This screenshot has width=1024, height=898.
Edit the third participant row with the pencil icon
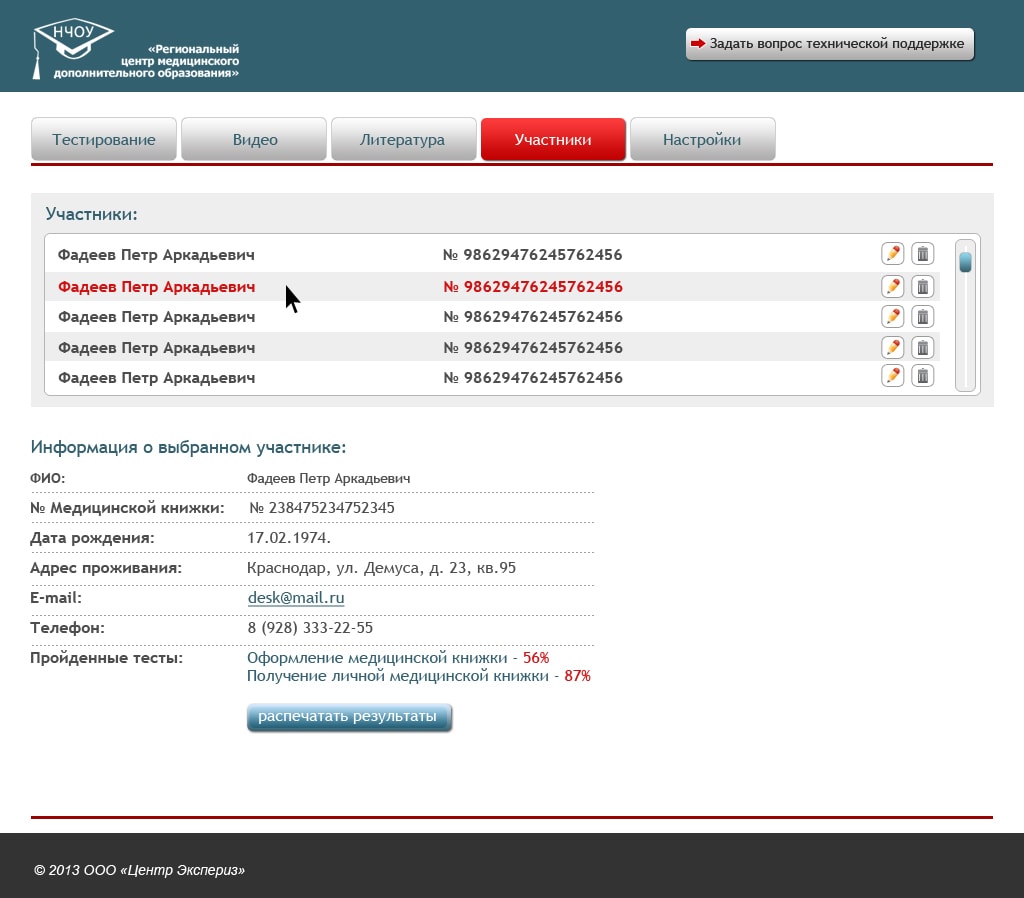point(892,317)
